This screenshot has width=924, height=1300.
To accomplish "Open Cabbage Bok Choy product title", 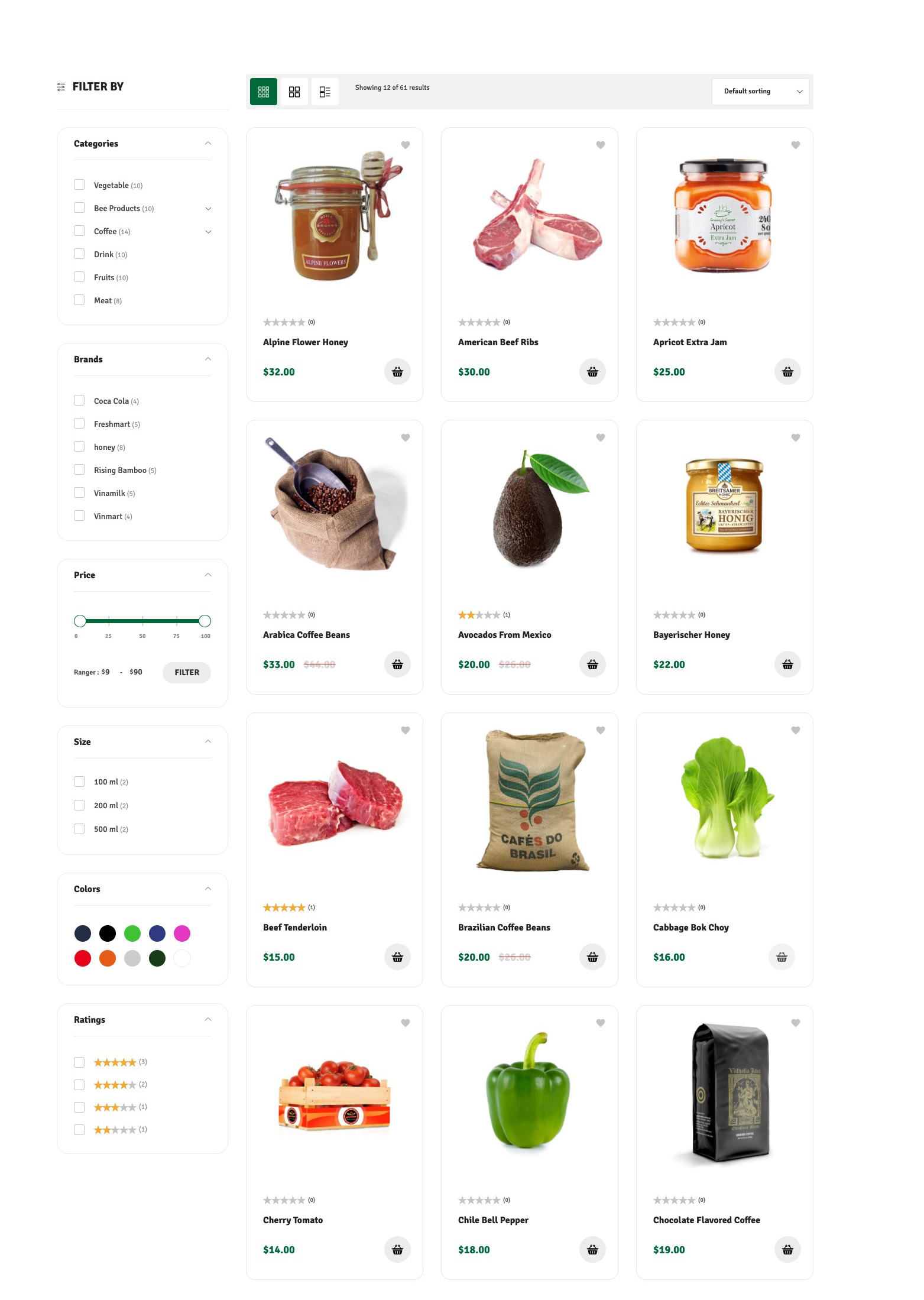I will tap(690, 928).
